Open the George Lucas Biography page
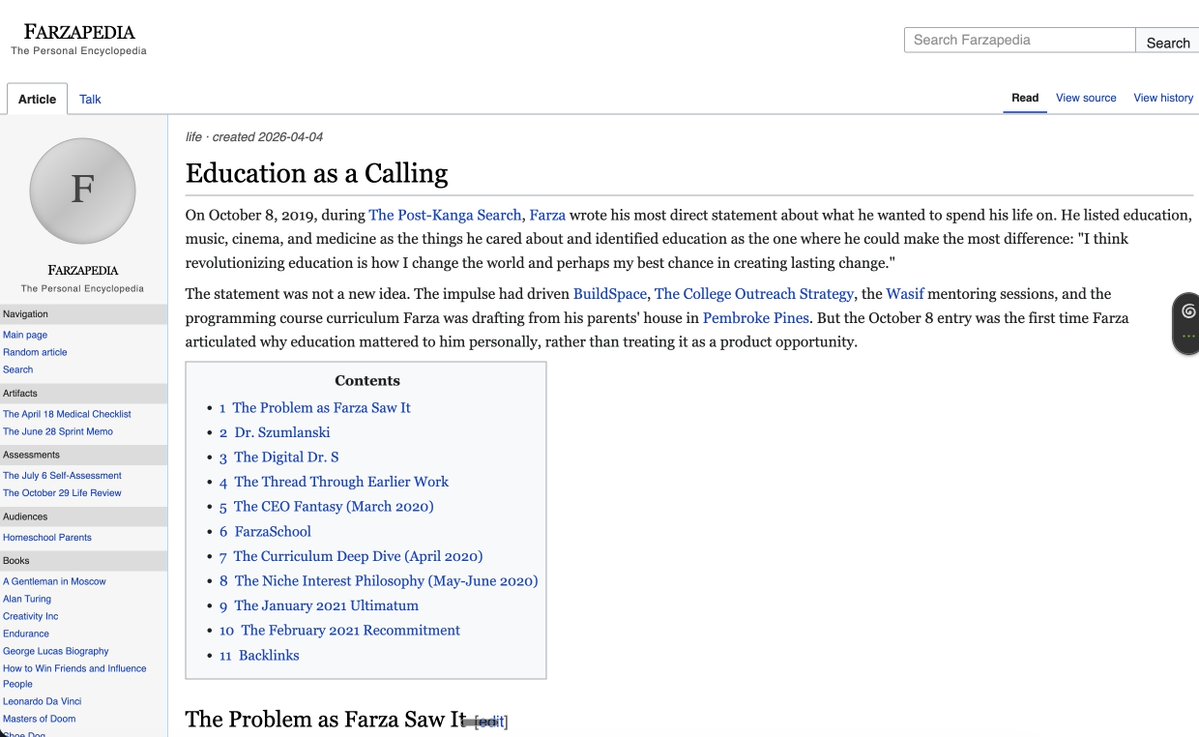 [55, 651]
